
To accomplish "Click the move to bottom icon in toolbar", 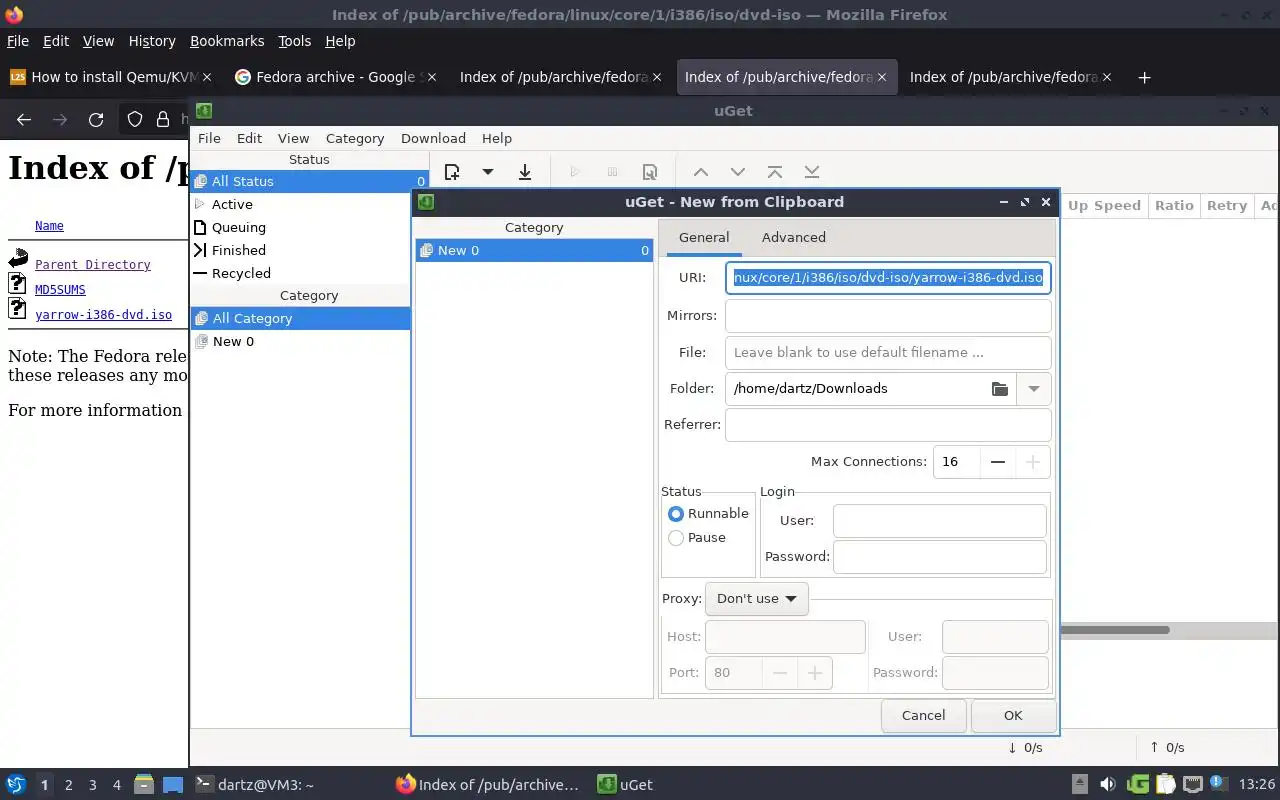I will [x=812, y=172].
